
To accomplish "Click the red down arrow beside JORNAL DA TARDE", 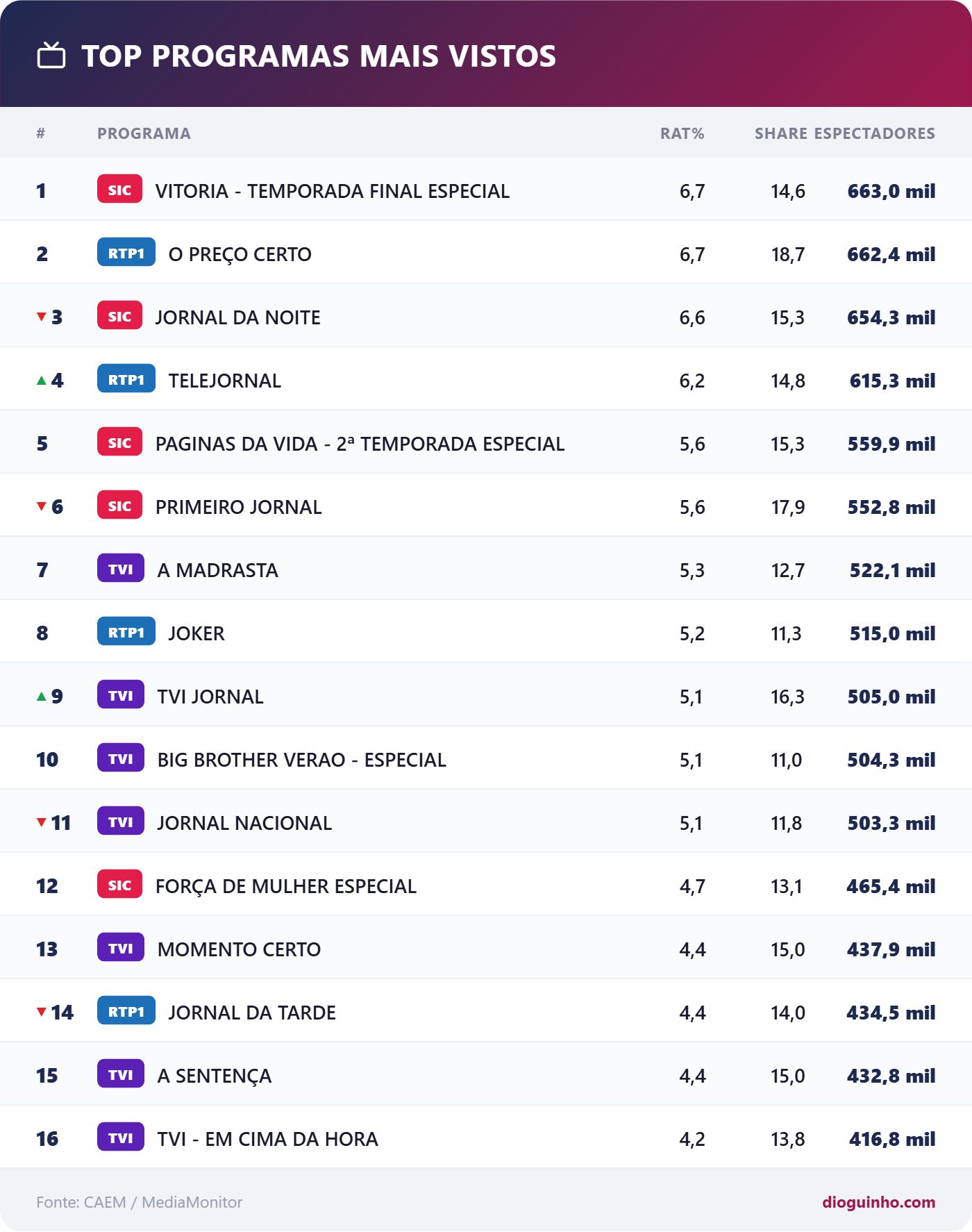I will (x=42, y=1013).
